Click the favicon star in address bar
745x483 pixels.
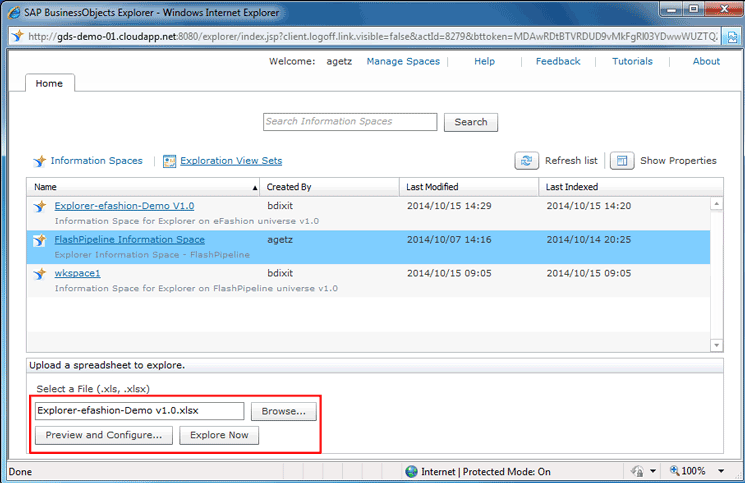[18, 36]
